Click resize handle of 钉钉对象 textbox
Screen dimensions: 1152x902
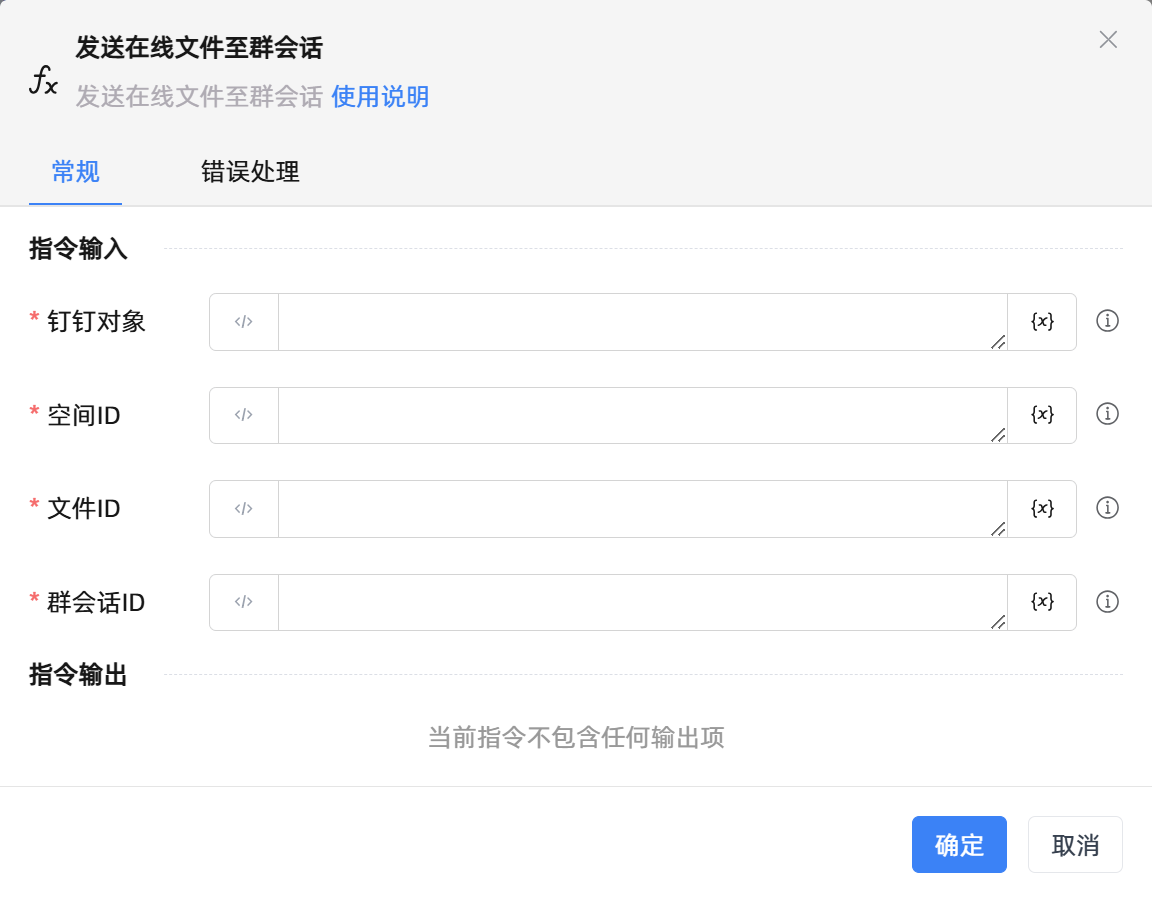[x=998, y=342]
